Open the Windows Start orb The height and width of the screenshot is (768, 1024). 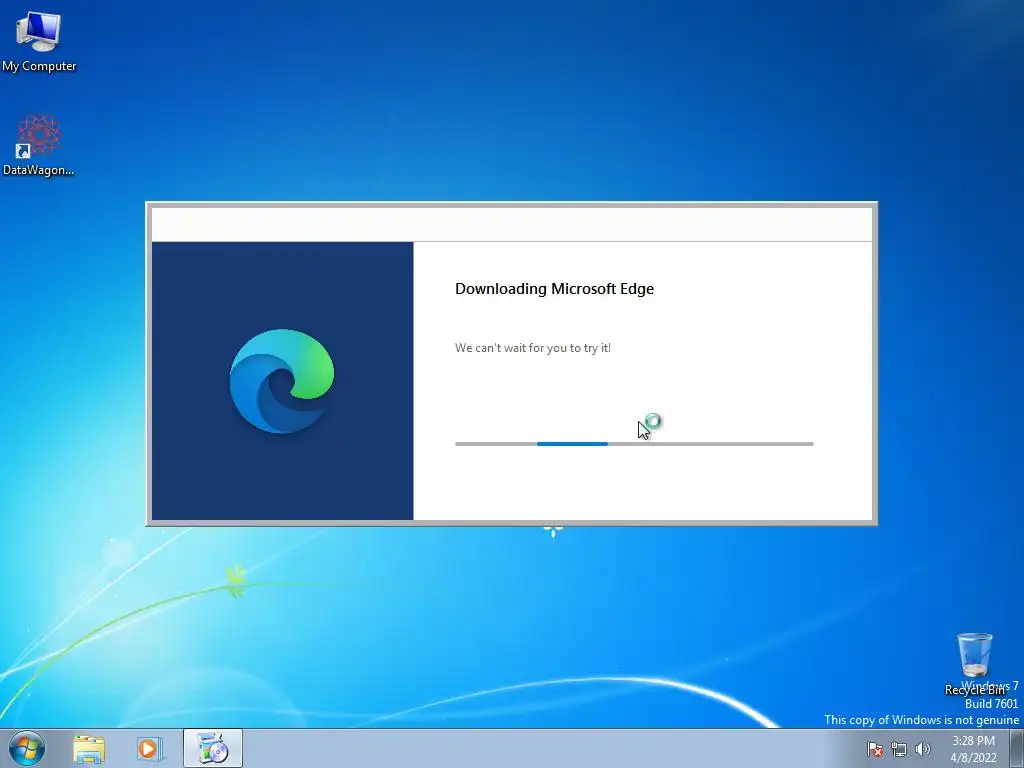tap(27, 748)
